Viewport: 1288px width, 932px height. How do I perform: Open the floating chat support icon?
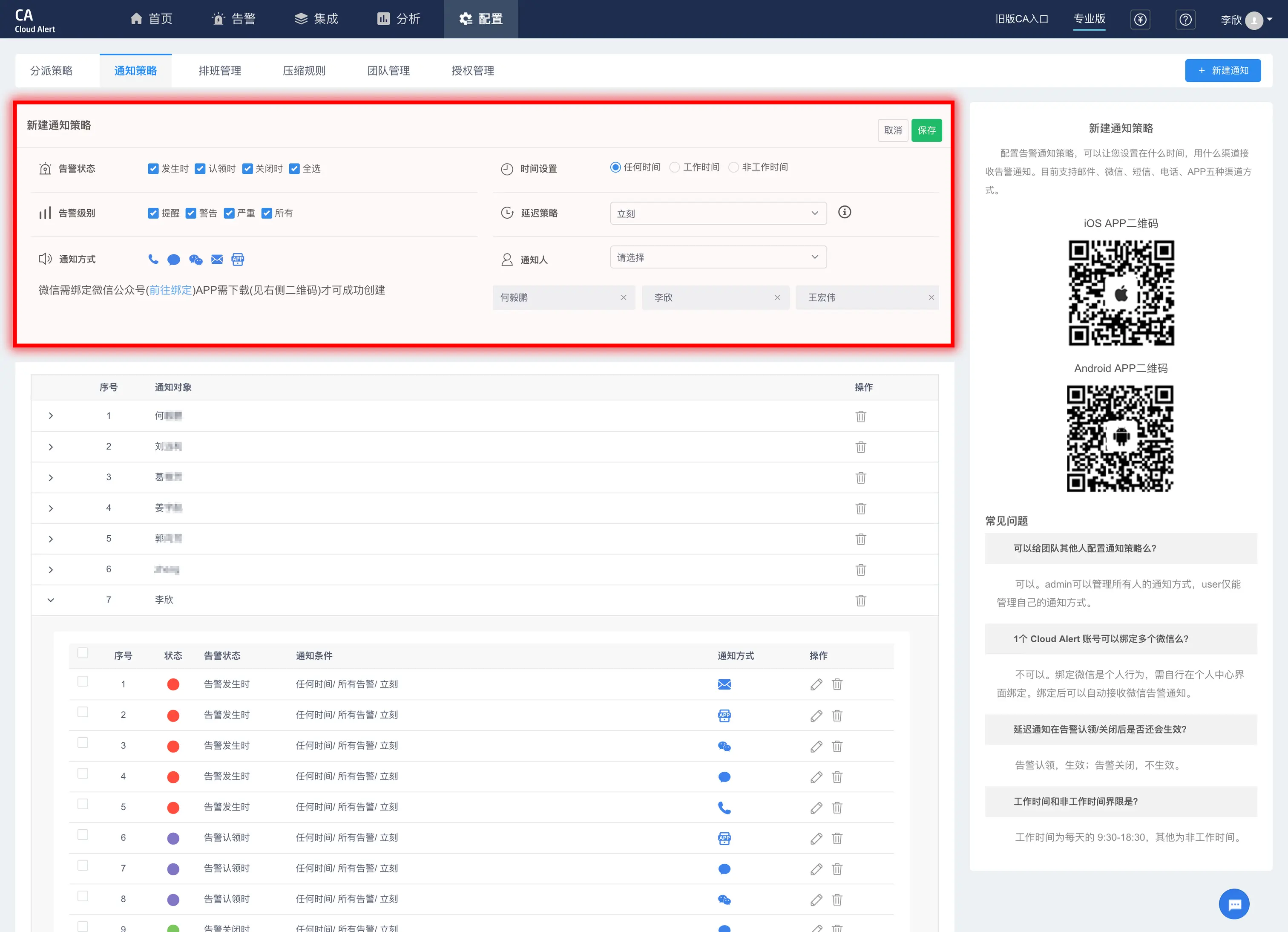click(x=1233, y=903)
